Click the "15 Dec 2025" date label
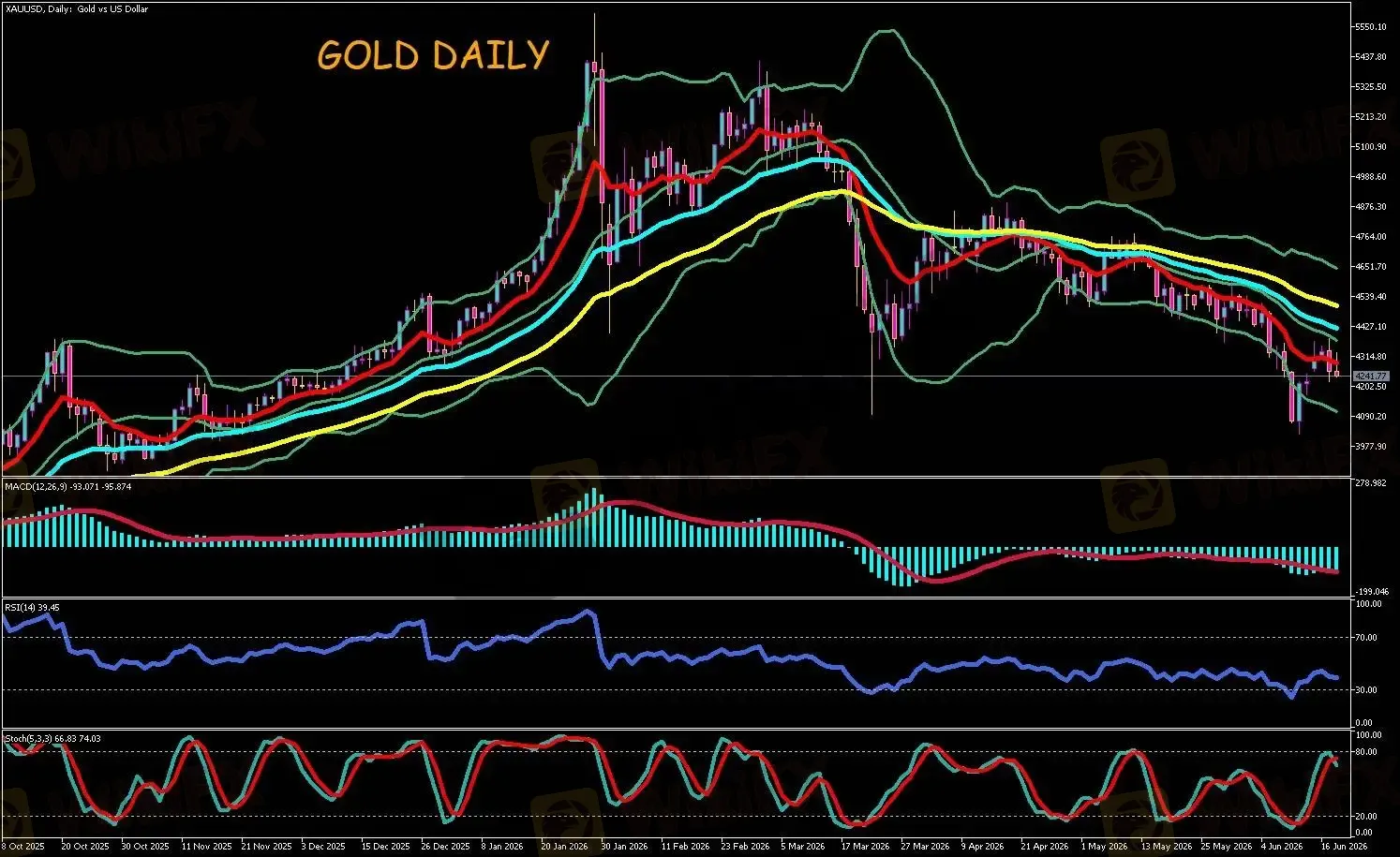The height and width of the screenshot is (857, 1400). click(385, 847)
